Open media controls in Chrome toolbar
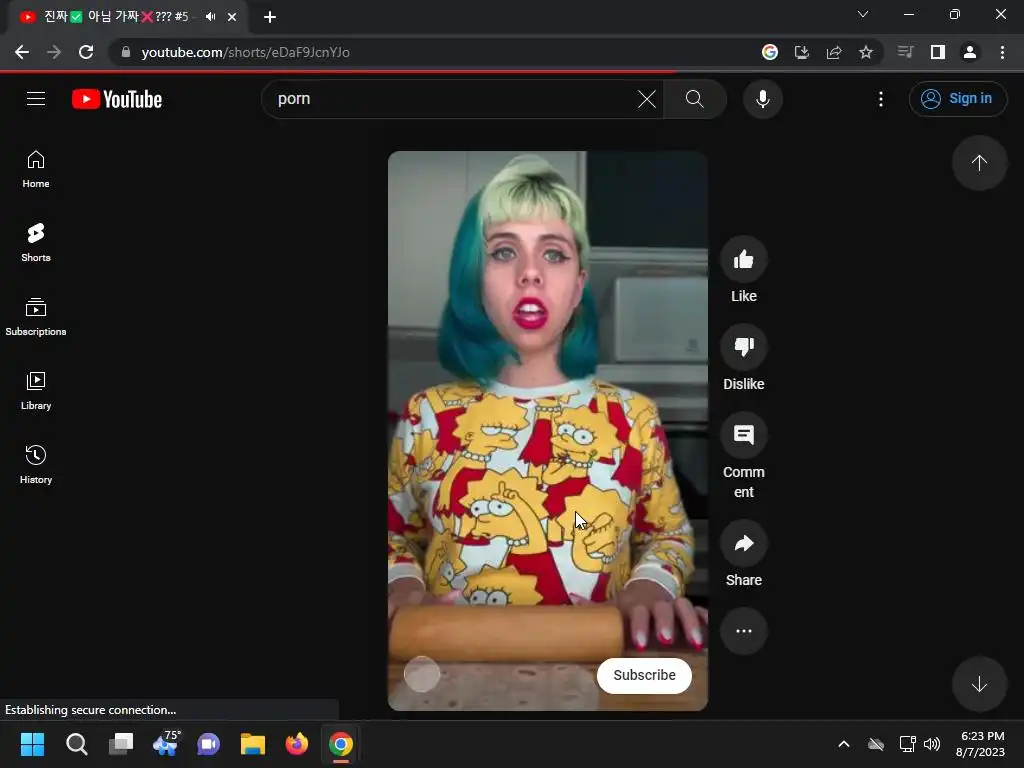This screenshot has height=768, width=1024. click(x=905, y=52)
